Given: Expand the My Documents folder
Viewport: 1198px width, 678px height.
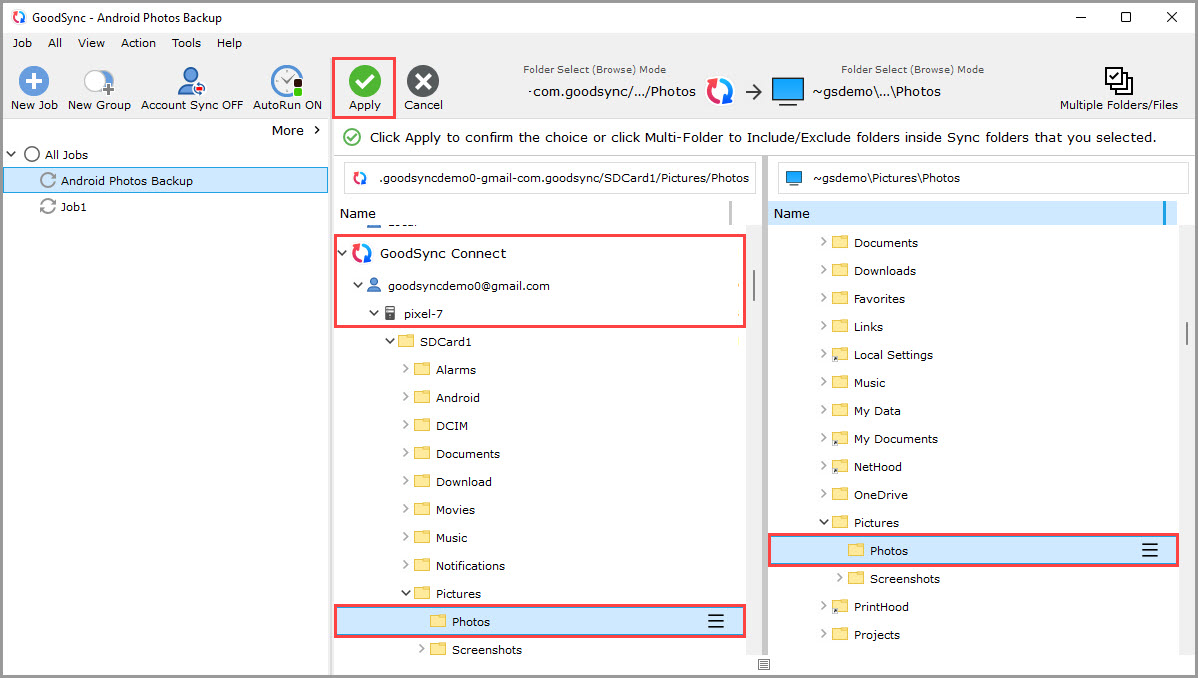Looking at the screenshot, I should (823, 438).
